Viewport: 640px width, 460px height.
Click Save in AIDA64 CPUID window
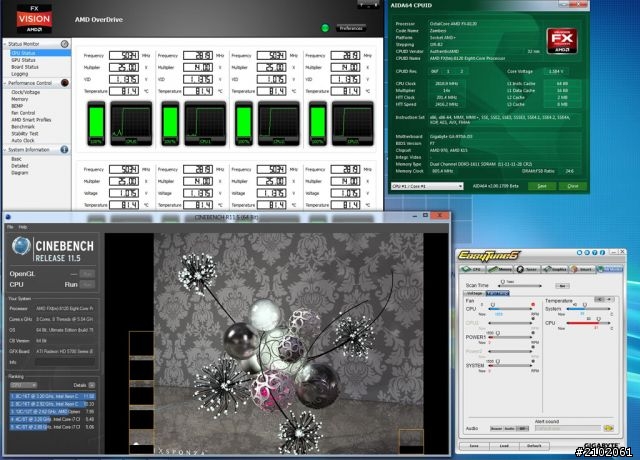tap(542, 186)
